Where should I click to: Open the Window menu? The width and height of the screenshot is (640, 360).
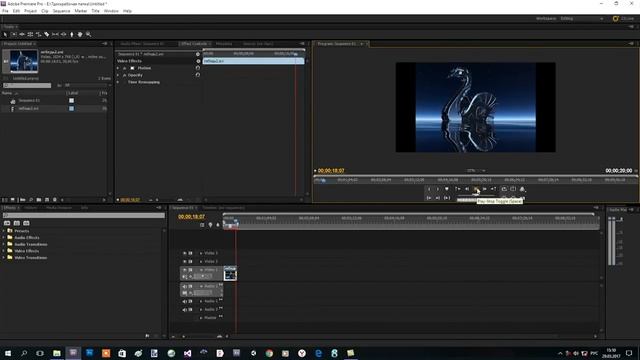(111, 11)
